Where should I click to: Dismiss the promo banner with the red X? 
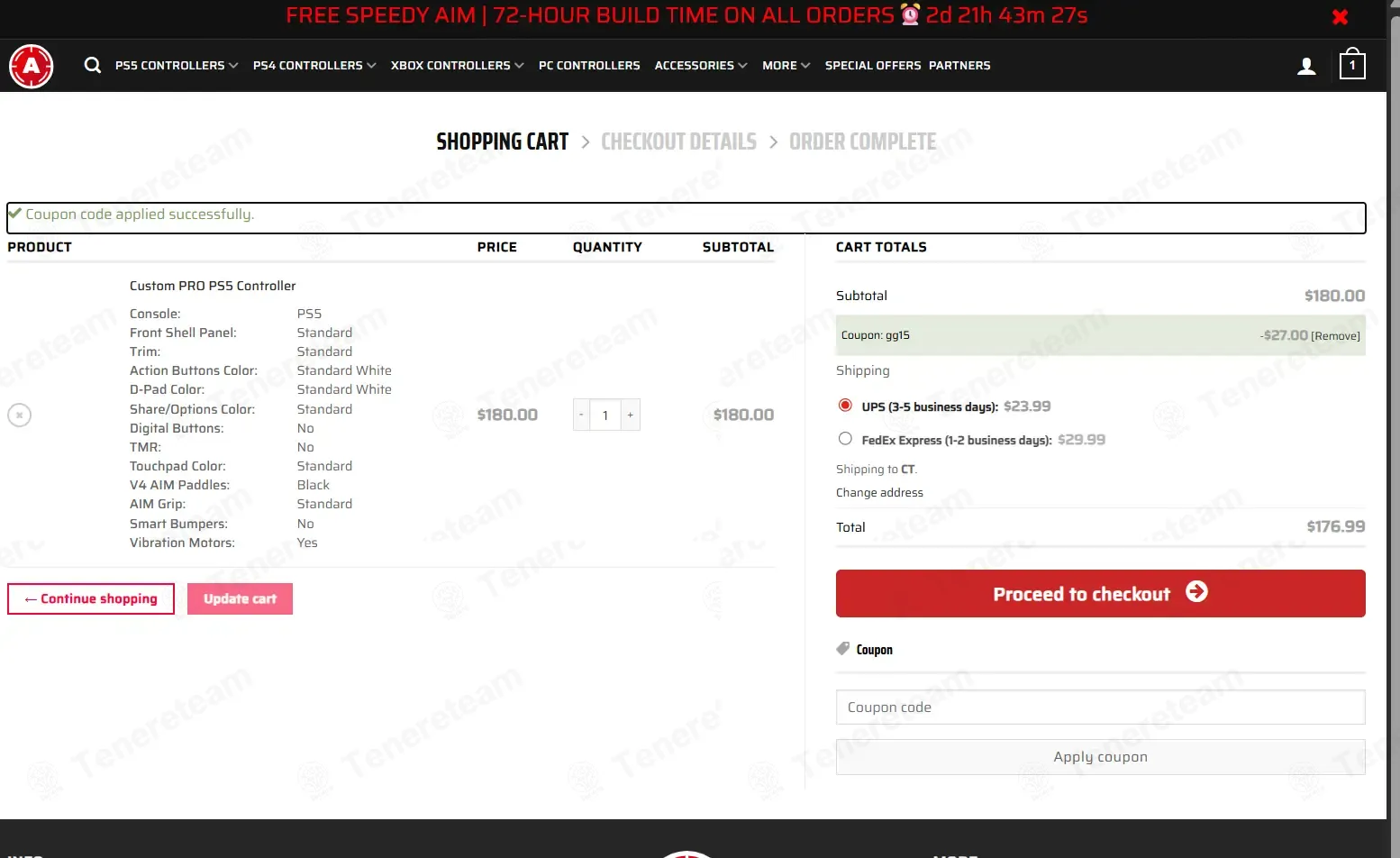1340,16
